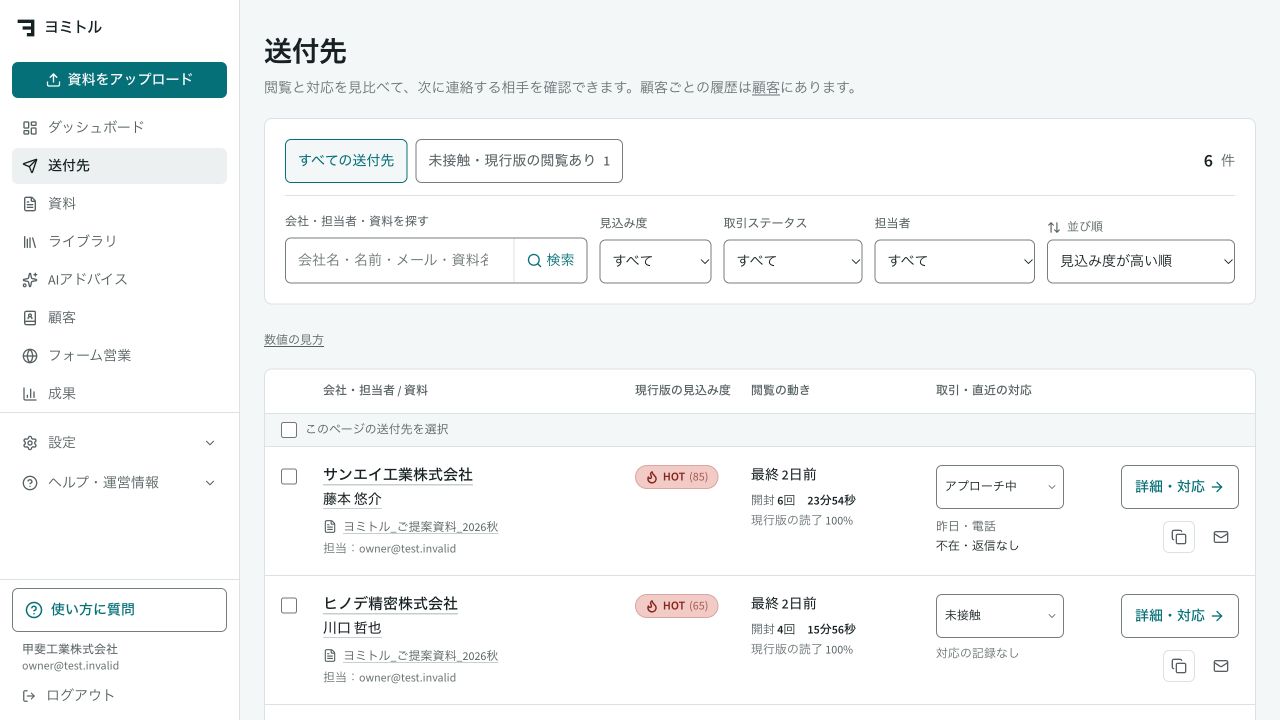Click the 検索 search button
1280x720 pixels.
point(551,261)
